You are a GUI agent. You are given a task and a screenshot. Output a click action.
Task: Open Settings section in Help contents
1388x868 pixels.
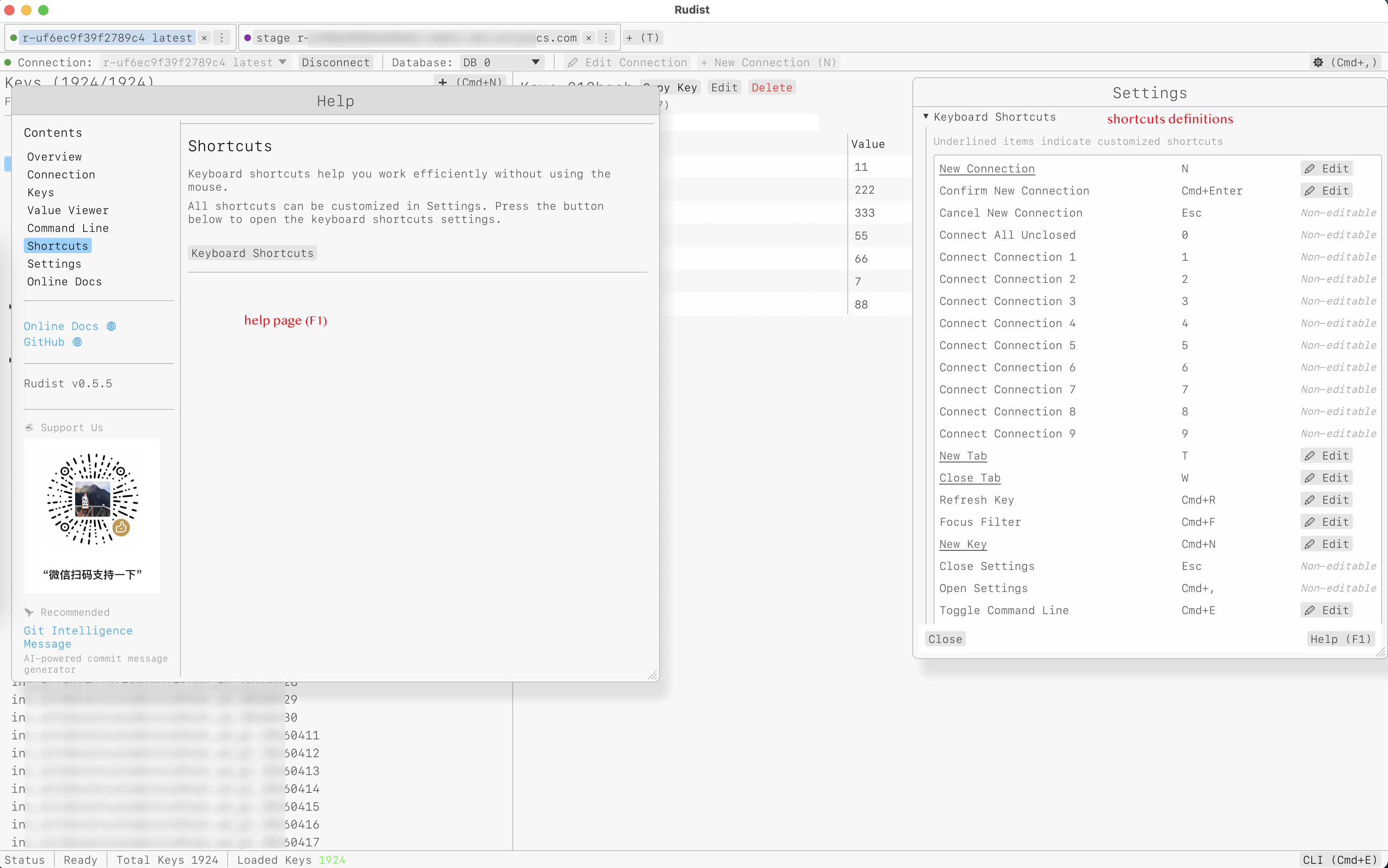pyautogui.click(x=54, y=263)
